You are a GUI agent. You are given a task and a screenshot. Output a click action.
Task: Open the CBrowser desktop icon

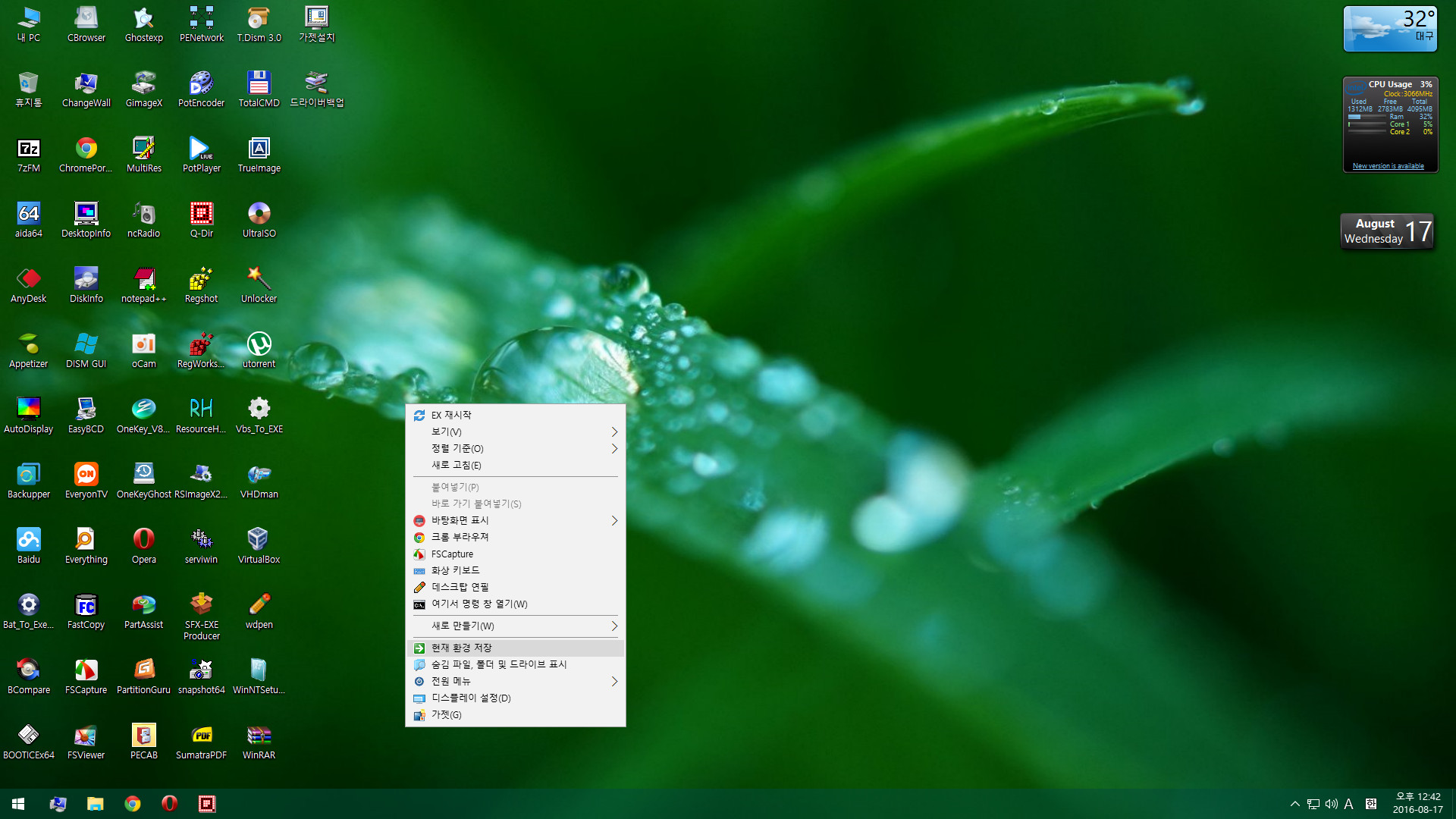[86, 24]
